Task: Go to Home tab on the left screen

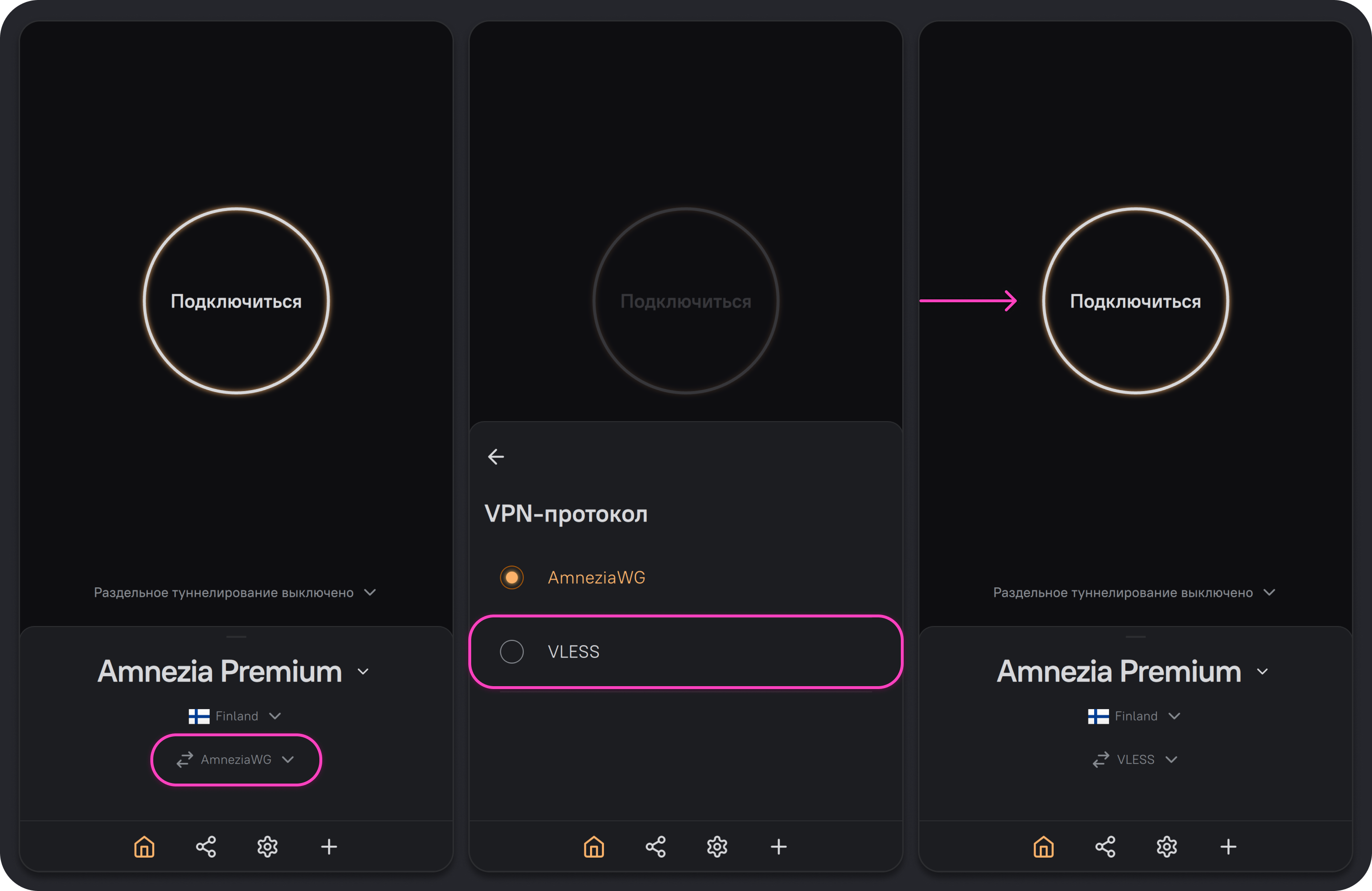Action: pyautogui.click(x=144, y=847)
